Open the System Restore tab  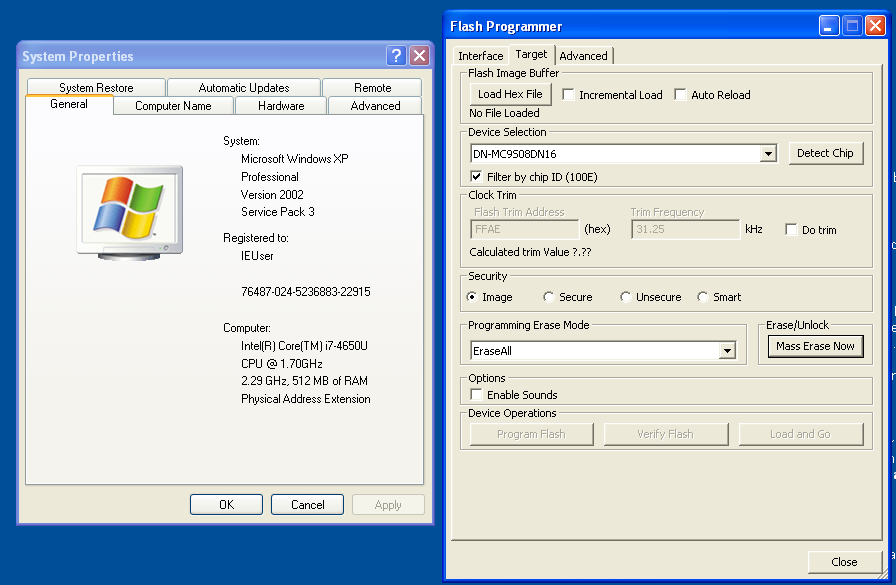pyautogui.click(x=96, y=87)
